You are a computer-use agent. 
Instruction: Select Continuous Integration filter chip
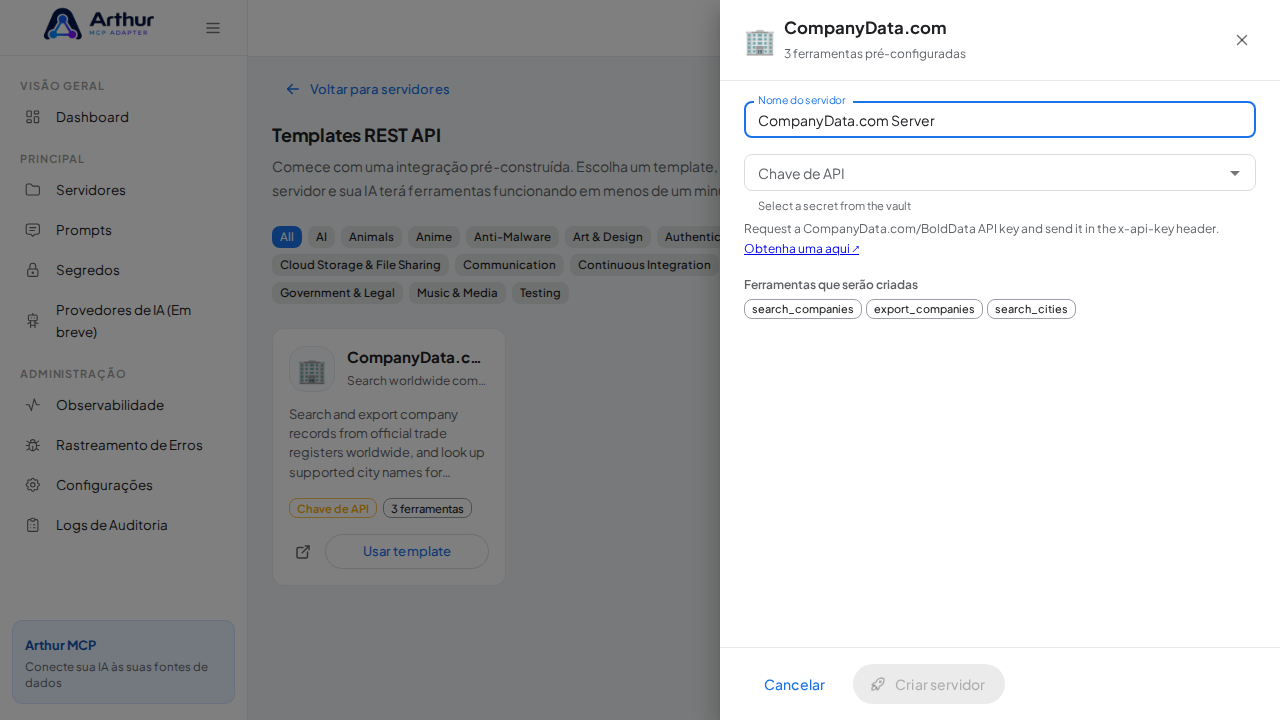point(644,265)
